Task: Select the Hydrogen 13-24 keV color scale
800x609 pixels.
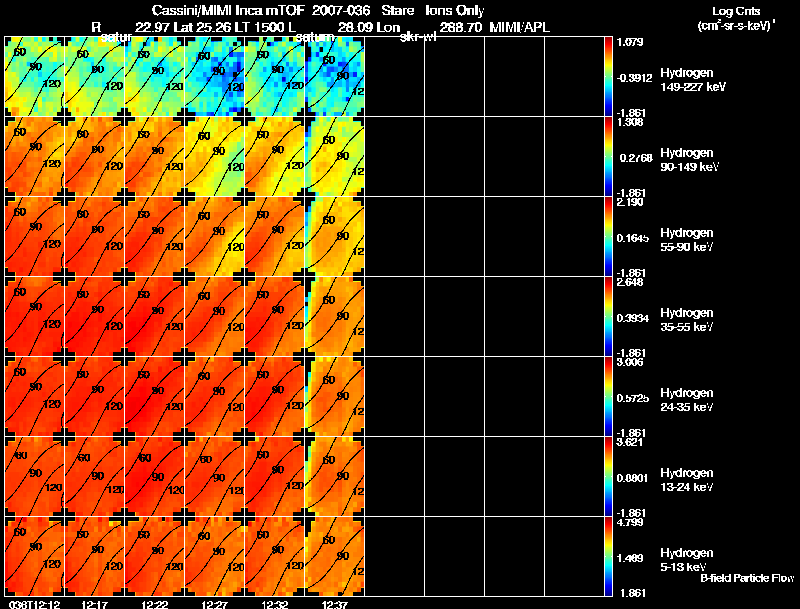Action: pos(608,476)
